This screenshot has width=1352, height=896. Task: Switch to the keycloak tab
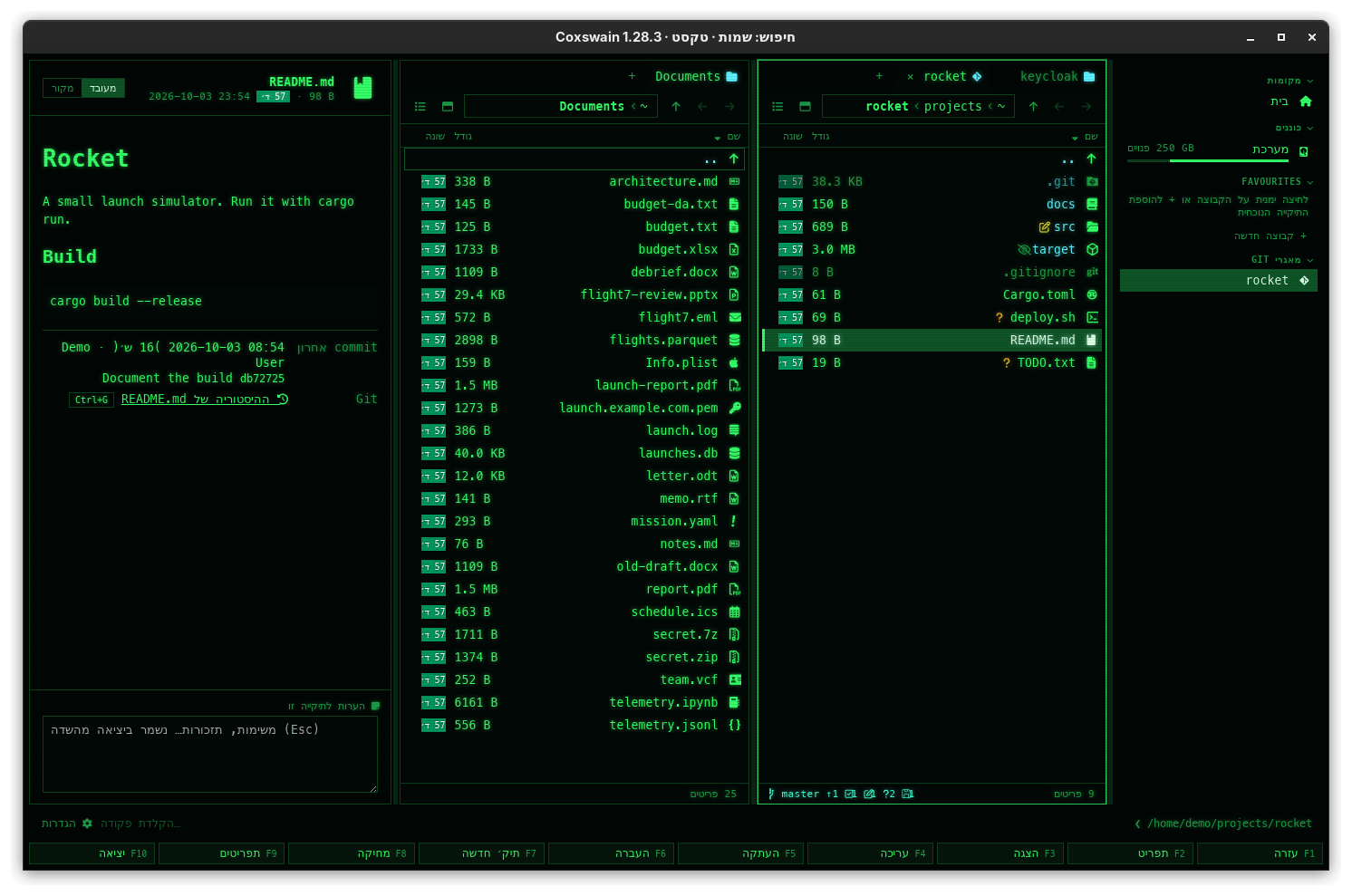click(x=1057, y=76)
